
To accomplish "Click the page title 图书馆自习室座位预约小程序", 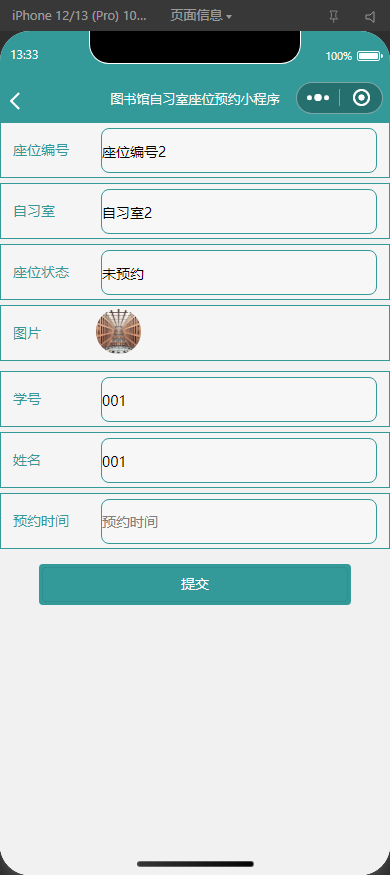I will [x=195, y=99].
